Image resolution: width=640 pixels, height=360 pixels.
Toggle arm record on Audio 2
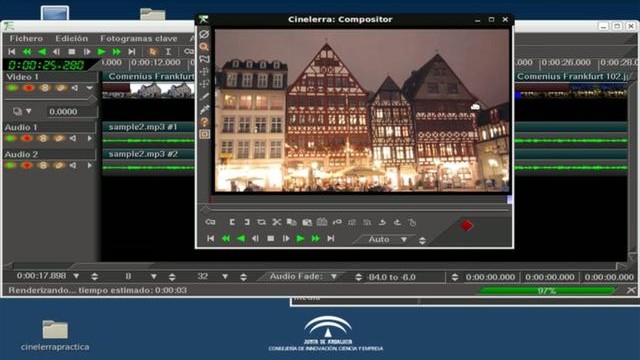[27, 165]
